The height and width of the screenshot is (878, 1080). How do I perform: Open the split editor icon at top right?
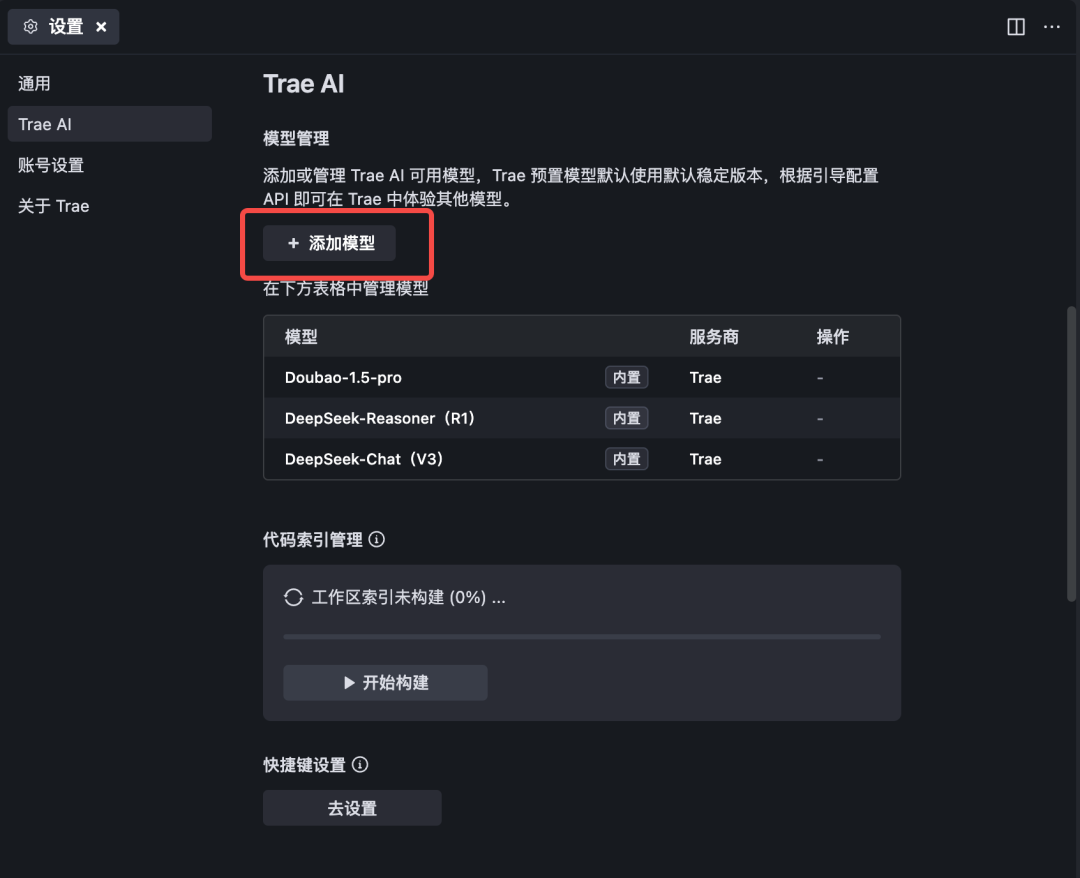(1015, 27)
